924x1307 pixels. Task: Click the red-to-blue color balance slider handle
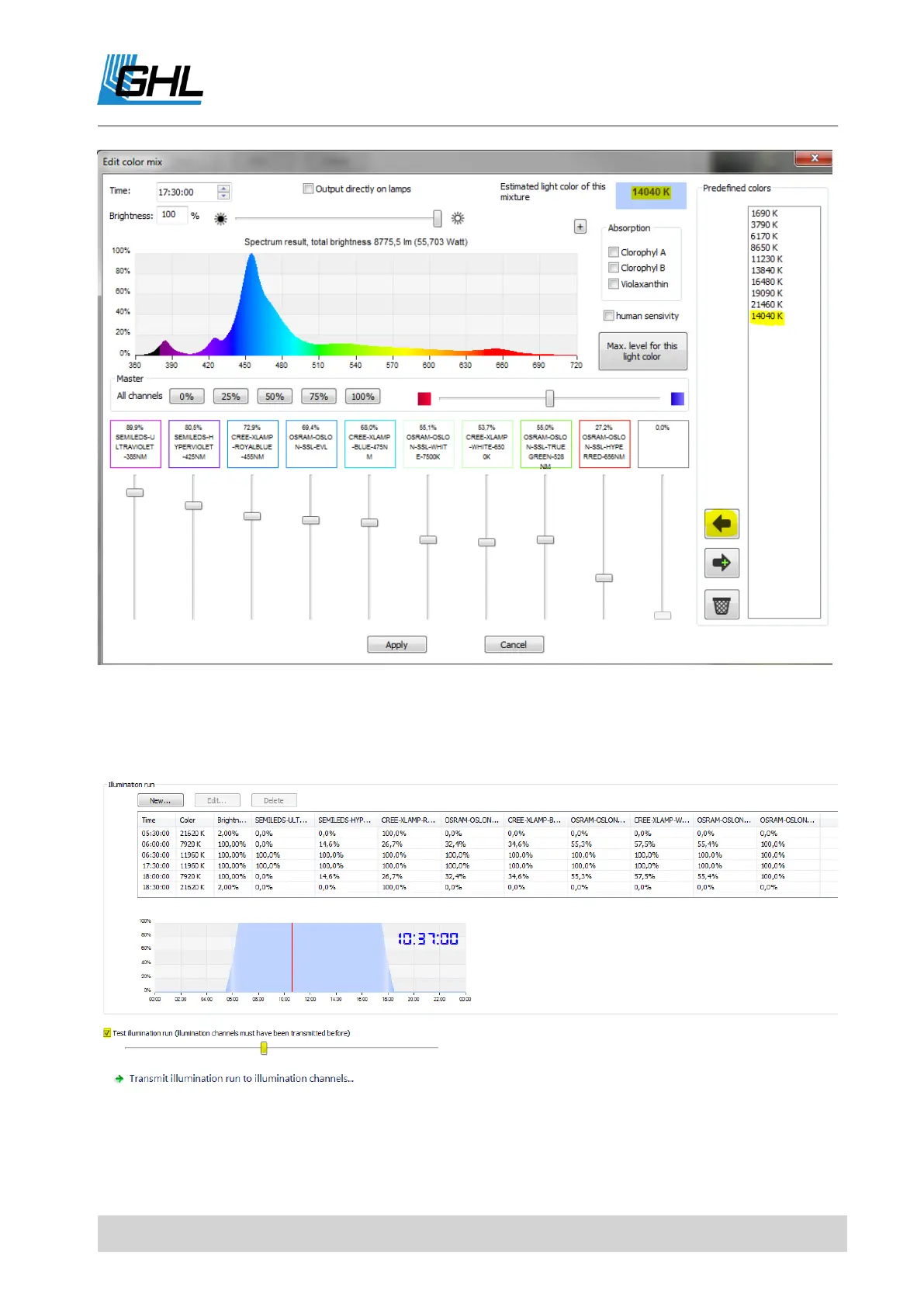coord(550,398)
